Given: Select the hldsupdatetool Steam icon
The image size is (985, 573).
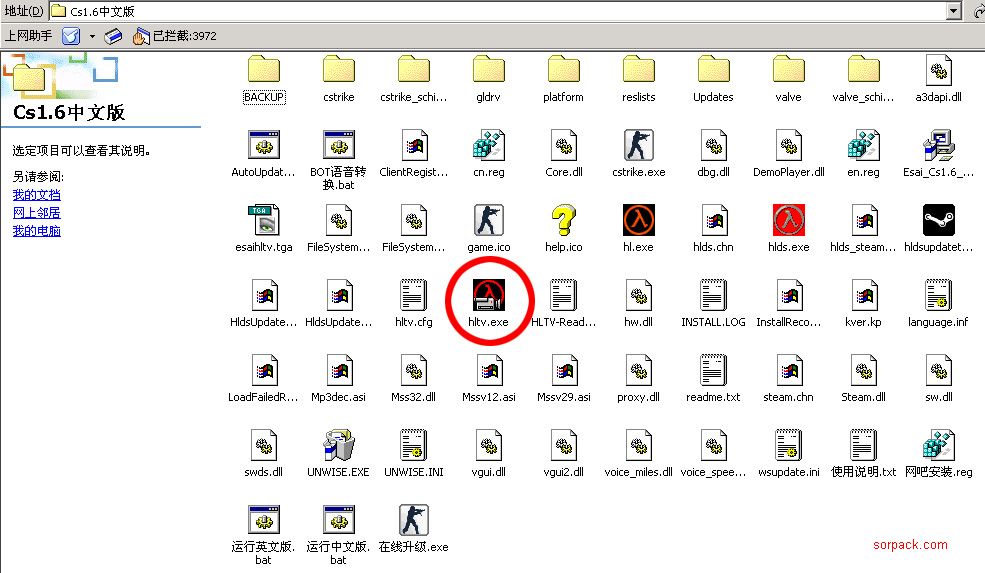Looking at the screenshot, I should click(x=938, y=221).
